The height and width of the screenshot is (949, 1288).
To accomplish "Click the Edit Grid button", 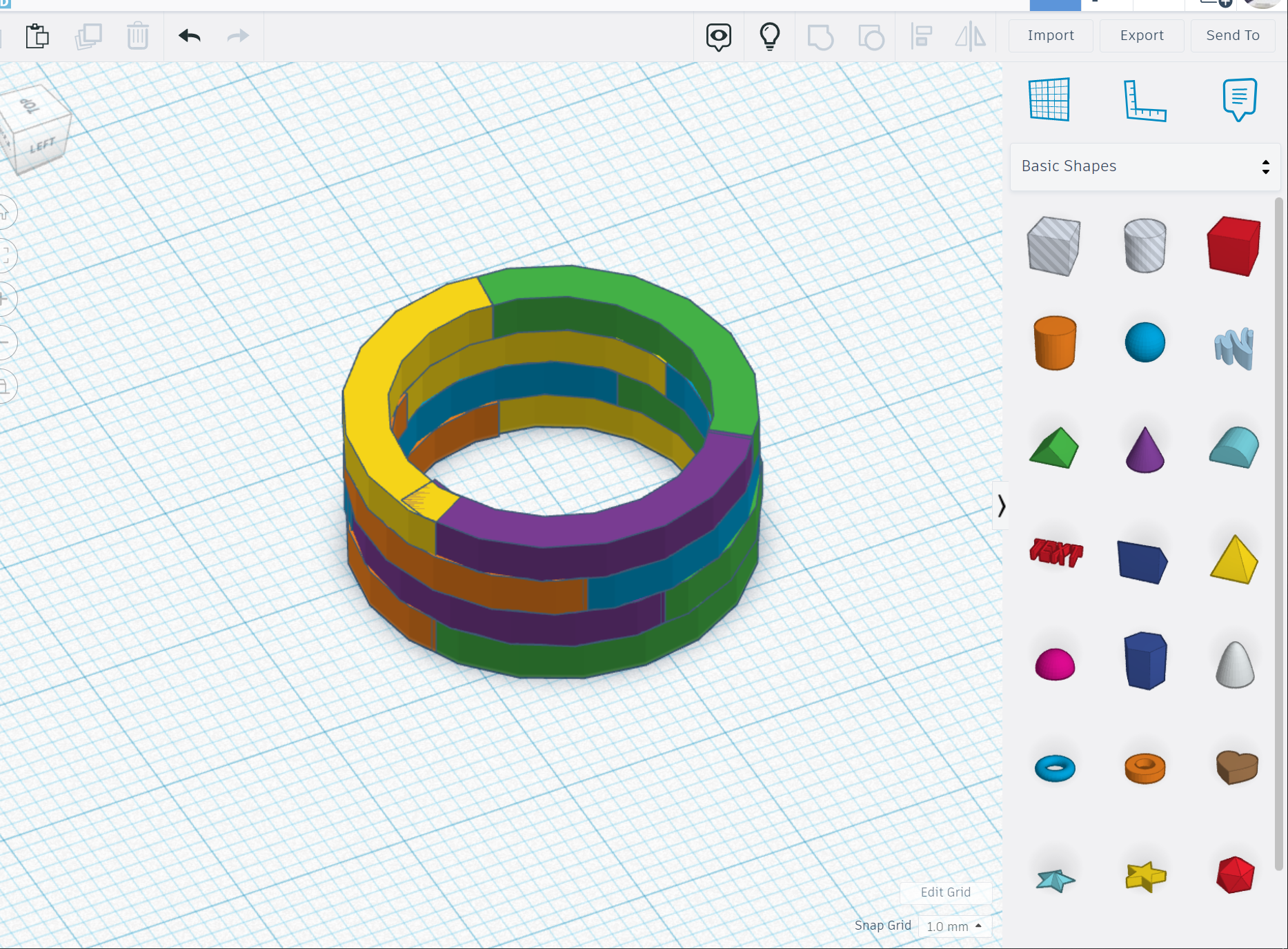I will pyautogui.click(x=946, y=892).
